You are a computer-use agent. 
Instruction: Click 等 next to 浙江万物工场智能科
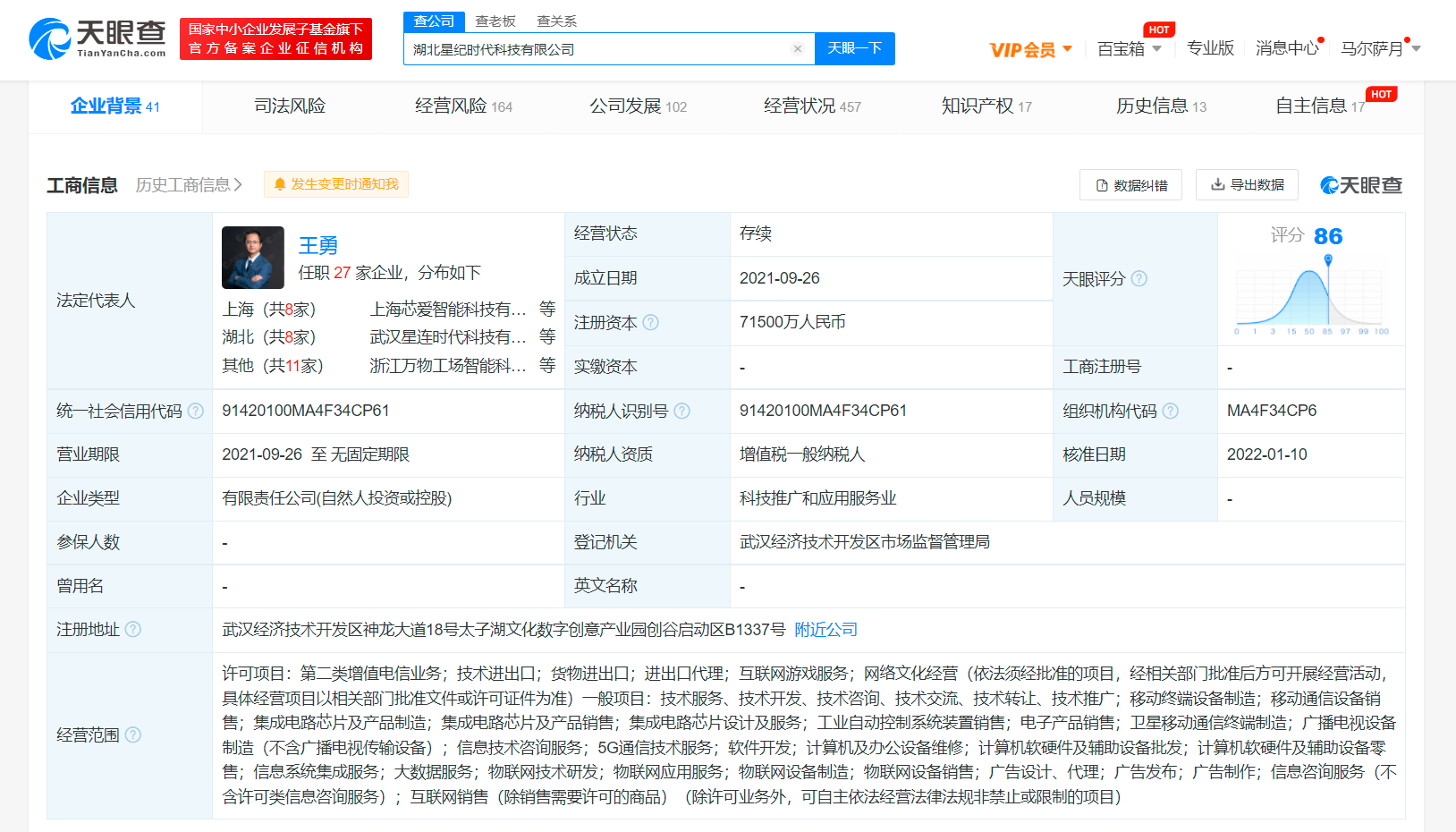(547, 366)
